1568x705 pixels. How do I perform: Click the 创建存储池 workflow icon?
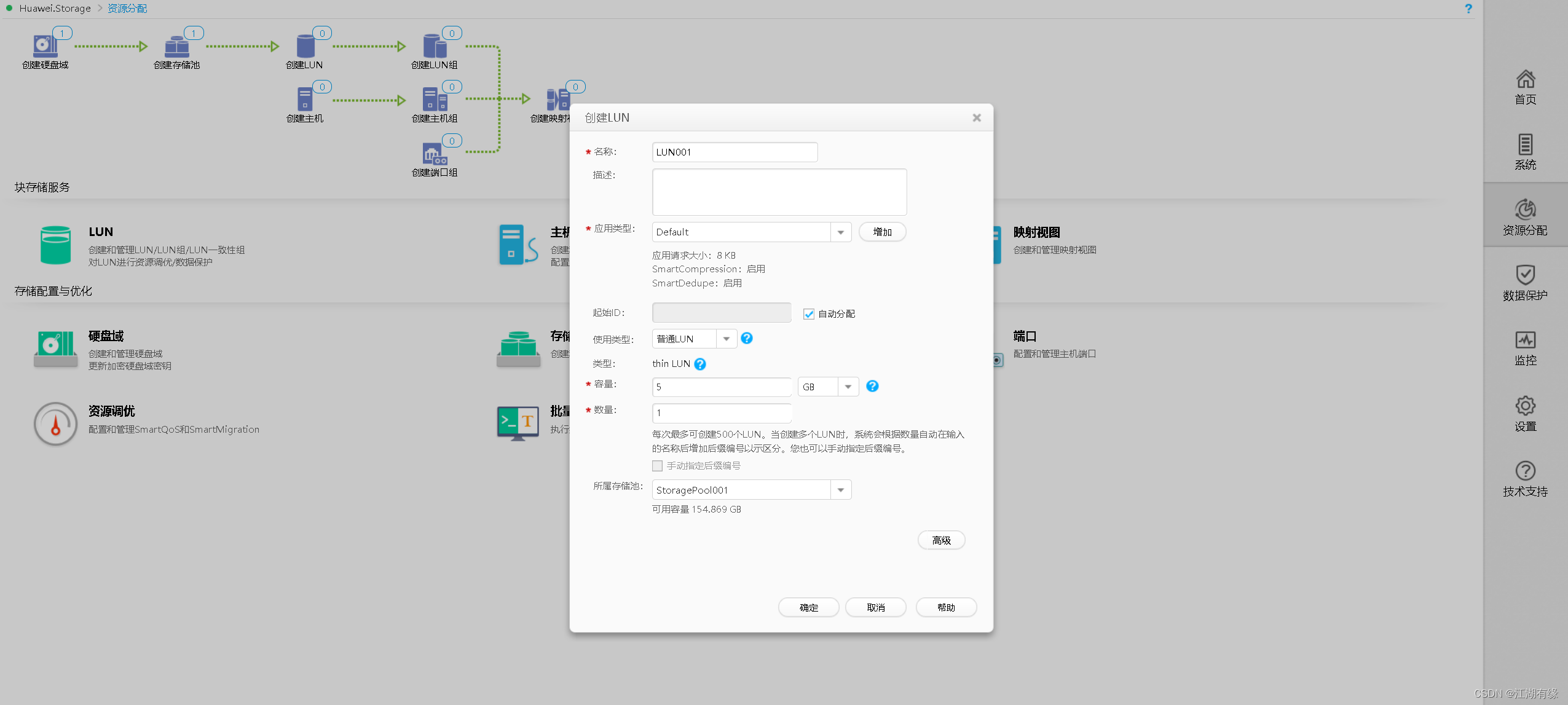[177, 46]
